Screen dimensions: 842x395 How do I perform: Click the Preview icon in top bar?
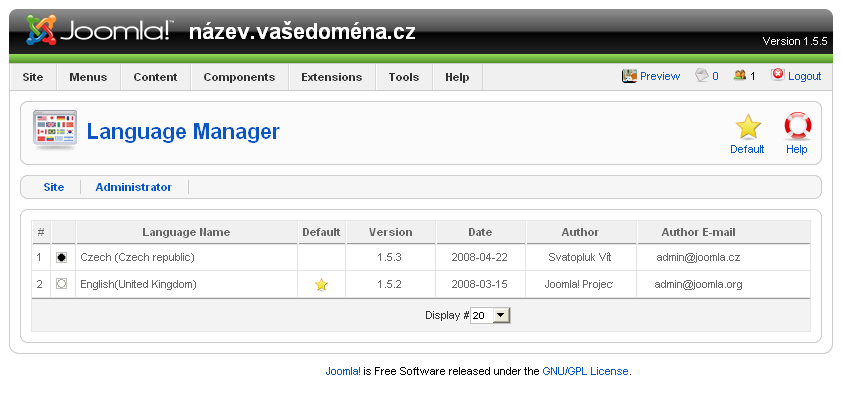(x=629, y=76)
